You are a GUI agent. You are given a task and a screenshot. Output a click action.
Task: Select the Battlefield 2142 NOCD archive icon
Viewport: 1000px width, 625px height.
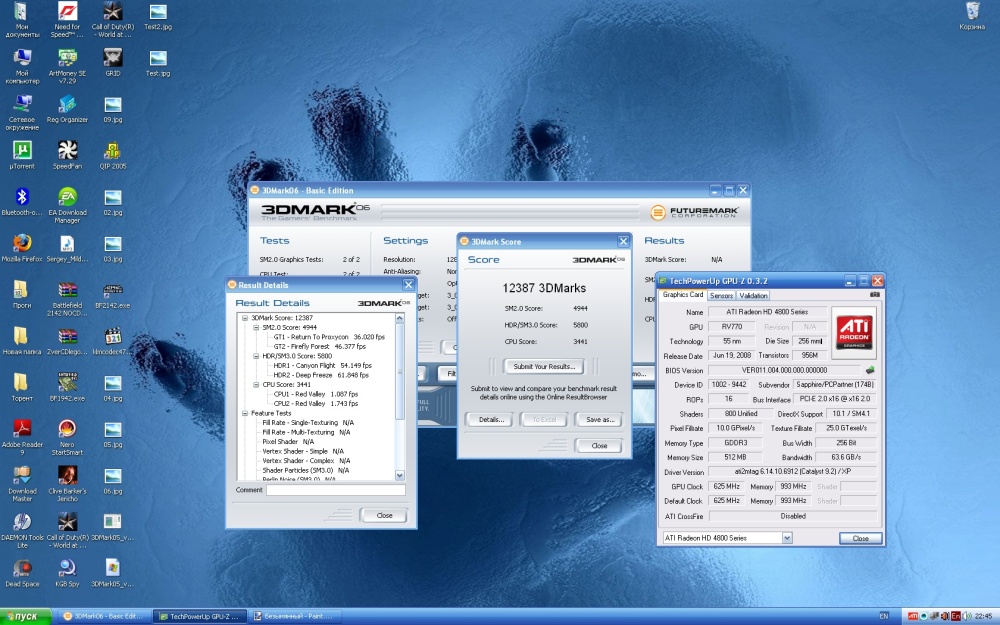click(68, 298)
